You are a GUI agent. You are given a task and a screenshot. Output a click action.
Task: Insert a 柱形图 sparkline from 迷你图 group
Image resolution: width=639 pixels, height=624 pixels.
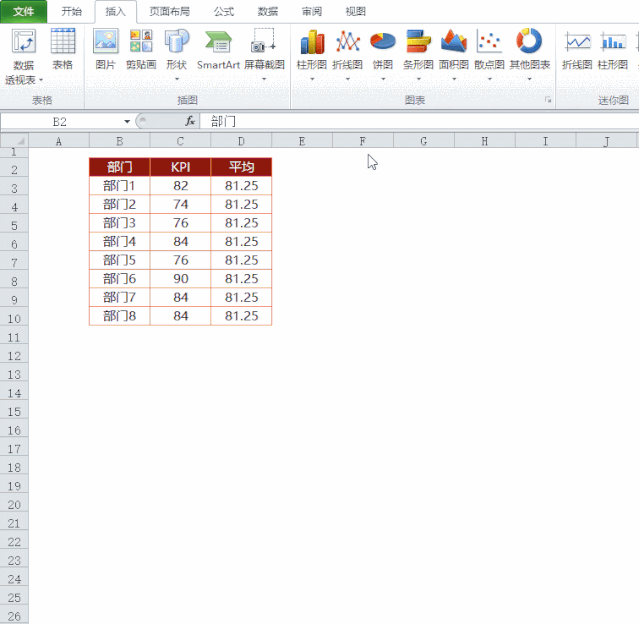coord(613,42)
